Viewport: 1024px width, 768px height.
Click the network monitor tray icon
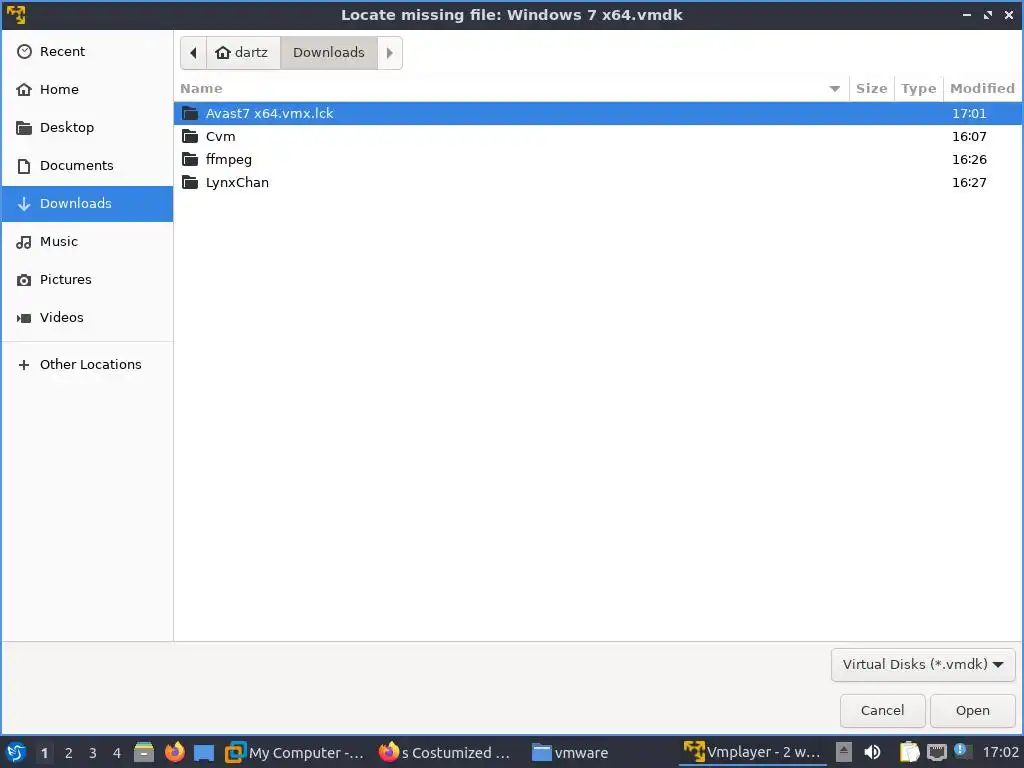click(936, 752)
